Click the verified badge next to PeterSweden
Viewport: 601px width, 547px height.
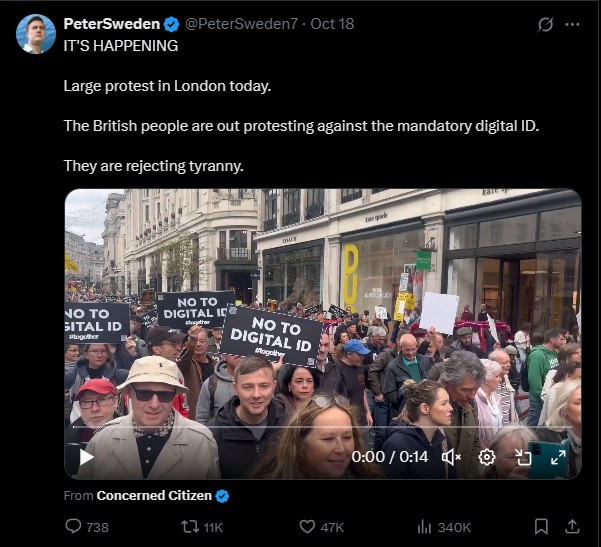[171, 23]
